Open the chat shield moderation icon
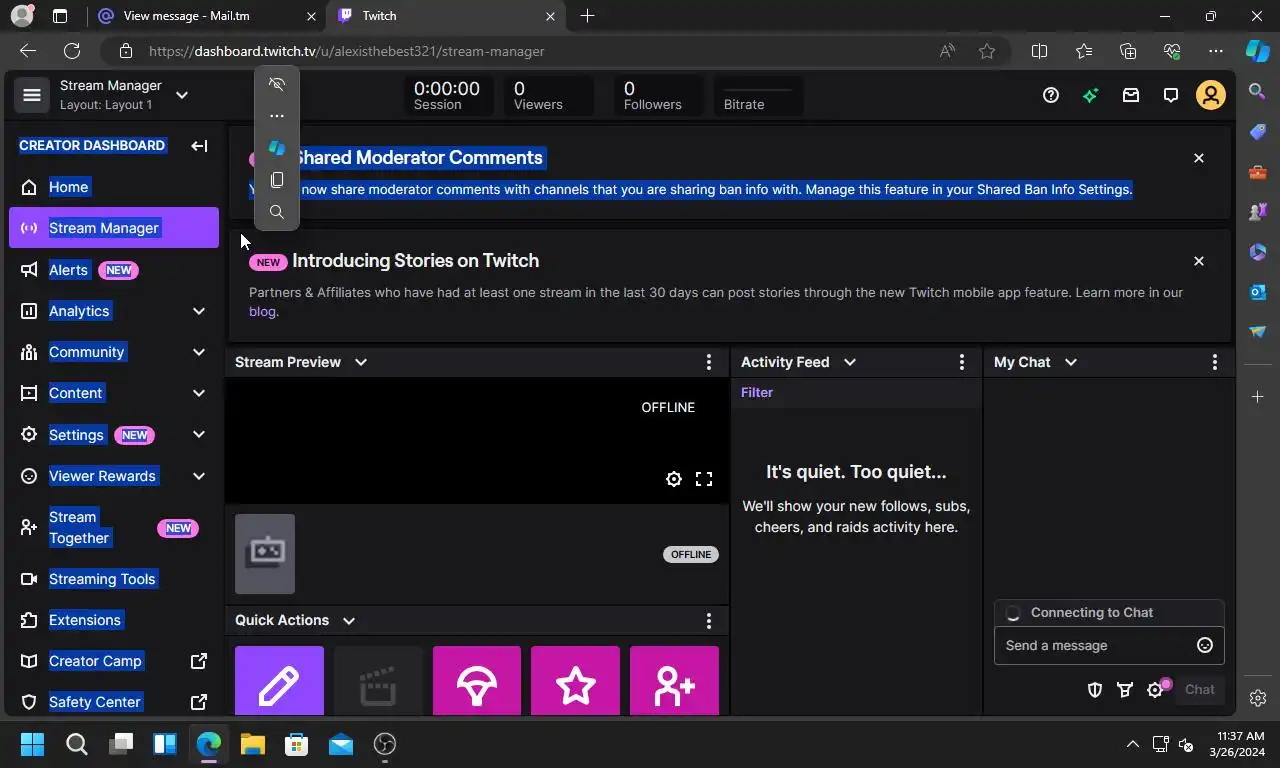1280x768 pixels. pos(1095,690)
